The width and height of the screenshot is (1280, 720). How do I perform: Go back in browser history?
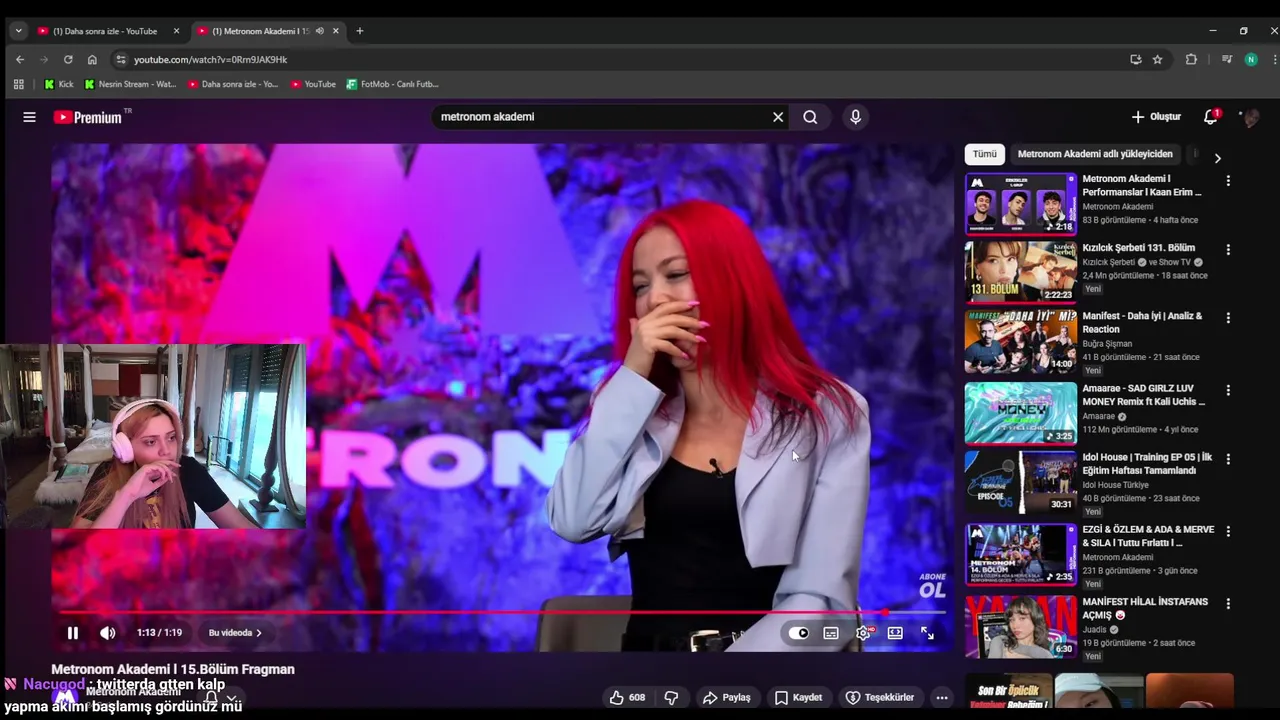pyautogui.click(x=20, y=59)
